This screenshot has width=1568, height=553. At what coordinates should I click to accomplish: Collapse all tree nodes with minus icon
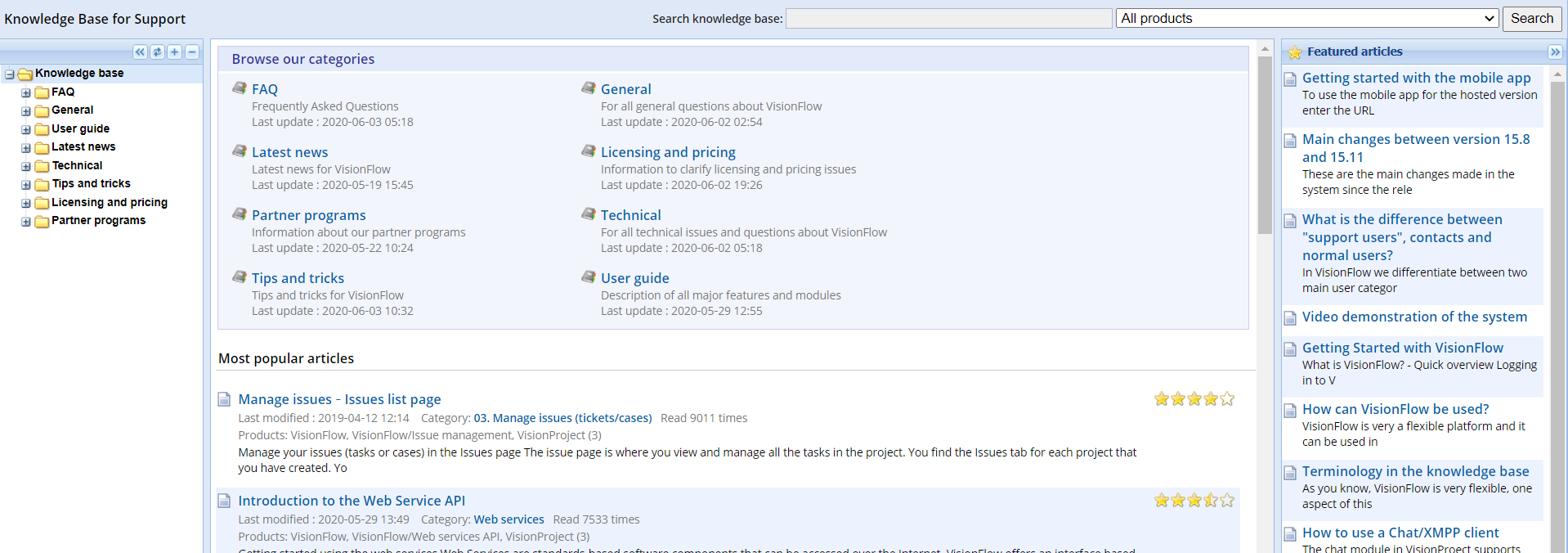click(x=192, y=52)
